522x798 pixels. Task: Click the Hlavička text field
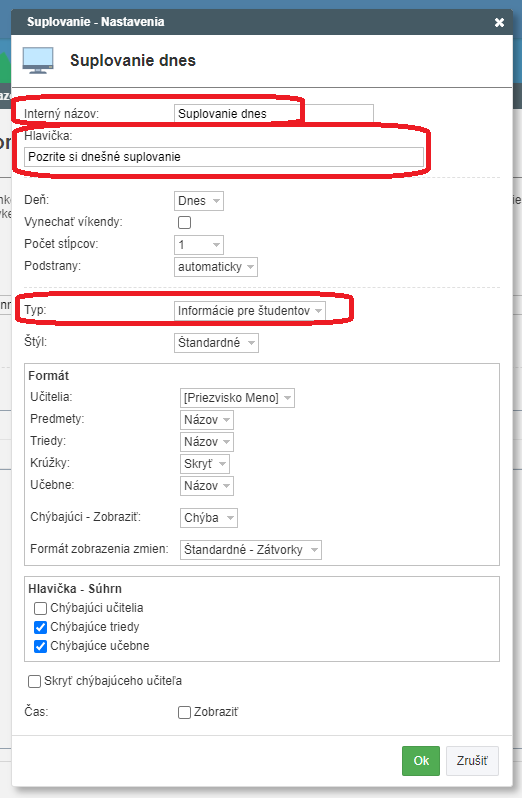224,157
